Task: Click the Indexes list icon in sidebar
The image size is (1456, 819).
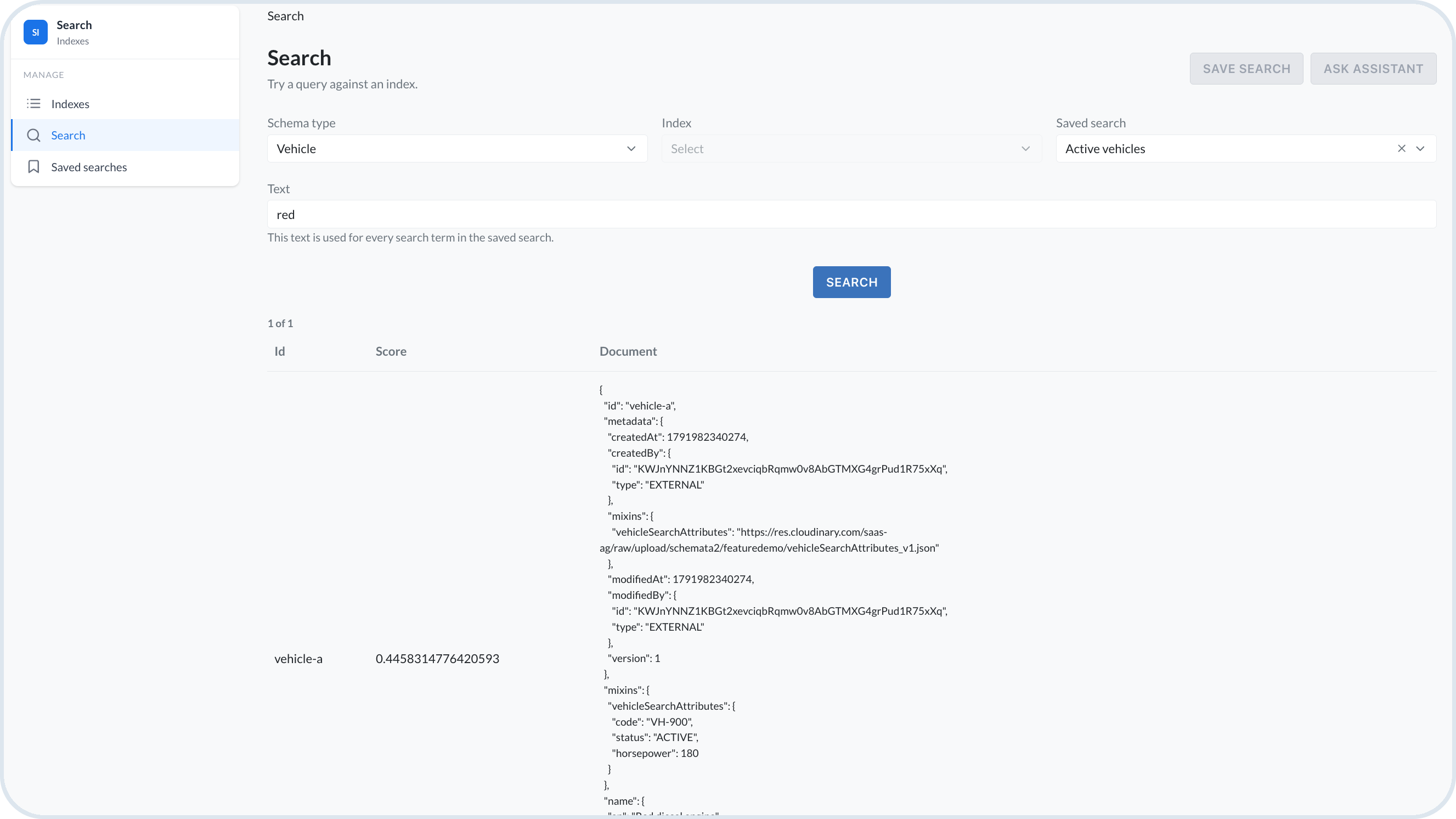Action: click(34, 104)
